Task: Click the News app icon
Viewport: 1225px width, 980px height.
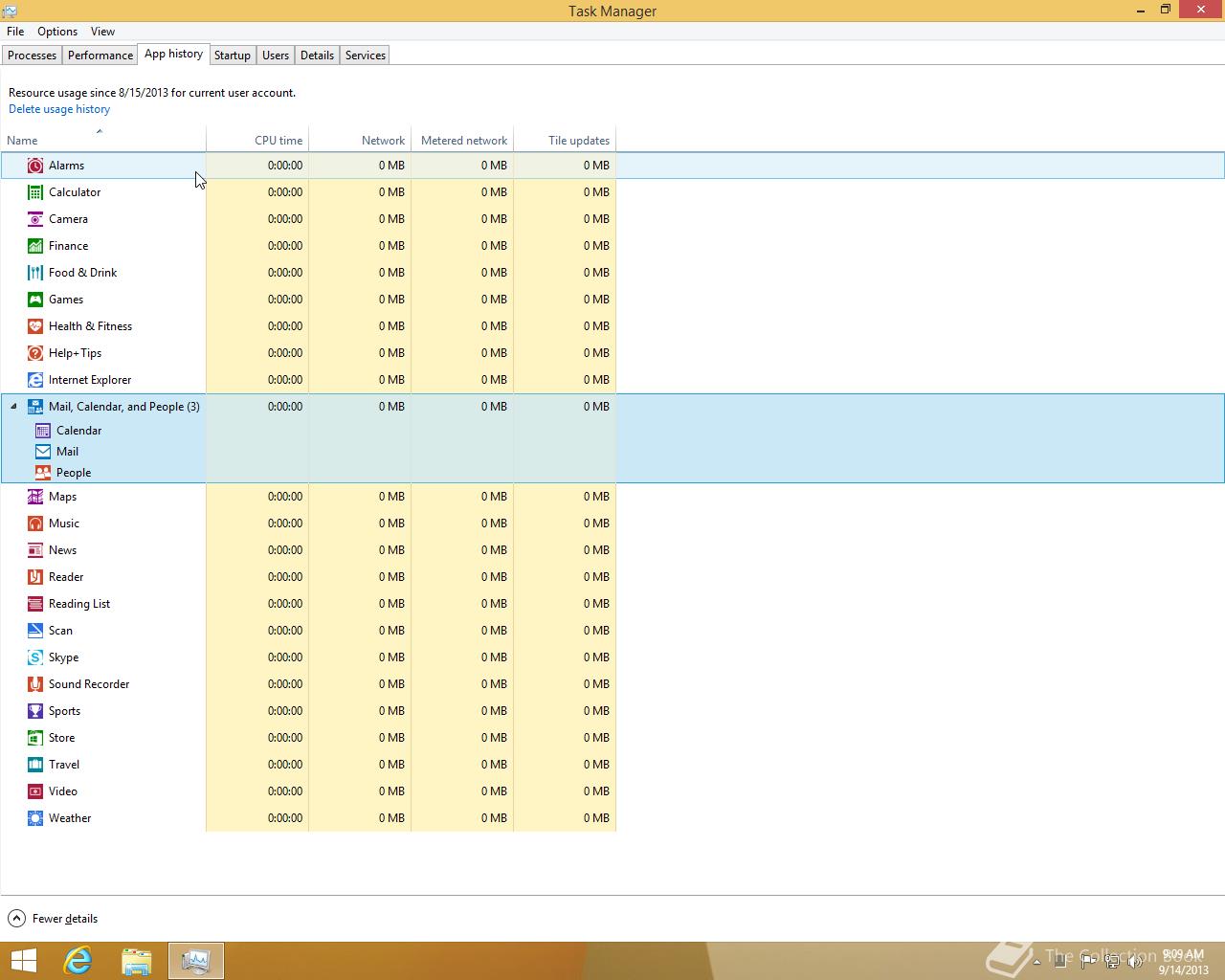Action: (x=35, y=550)
